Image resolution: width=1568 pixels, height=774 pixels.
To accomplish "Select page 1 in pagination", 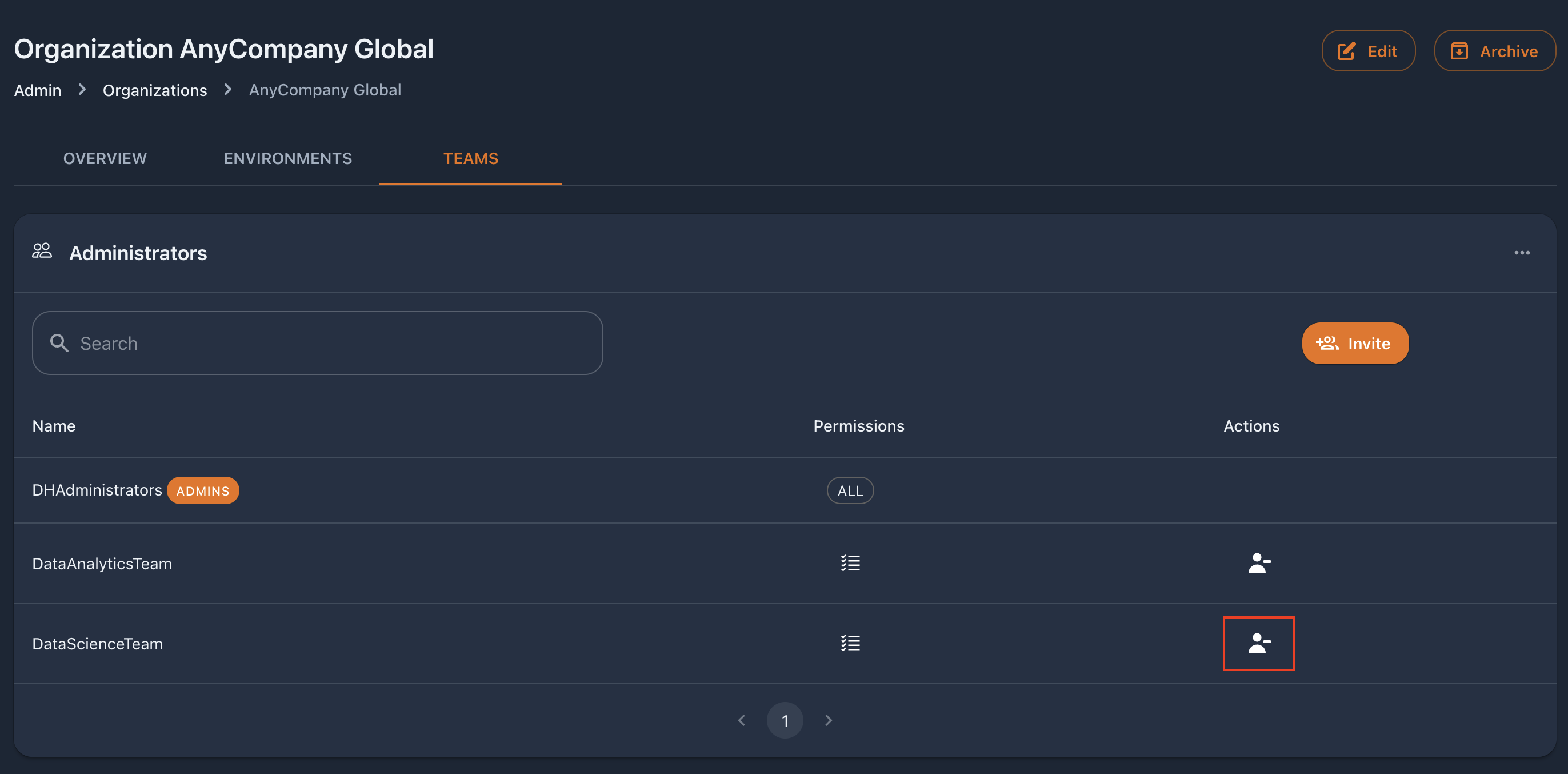I will point(785,720).
